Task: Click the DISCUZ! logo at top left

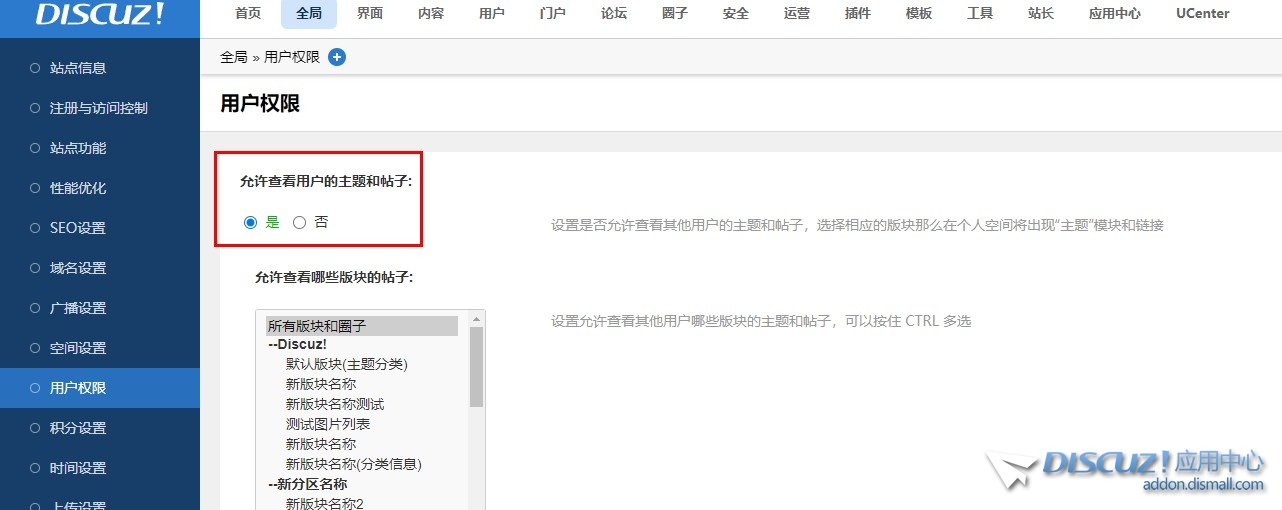Action: [100, 14]
